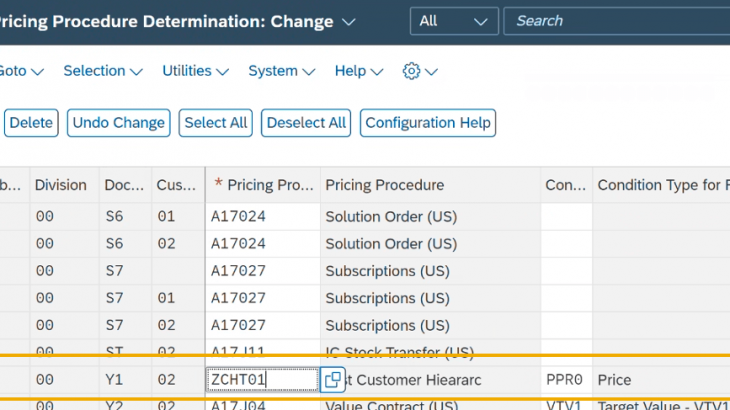Open the Utilities menu
Image resolution: width=730 pixels, height=410 pixels.
(195, 71)
